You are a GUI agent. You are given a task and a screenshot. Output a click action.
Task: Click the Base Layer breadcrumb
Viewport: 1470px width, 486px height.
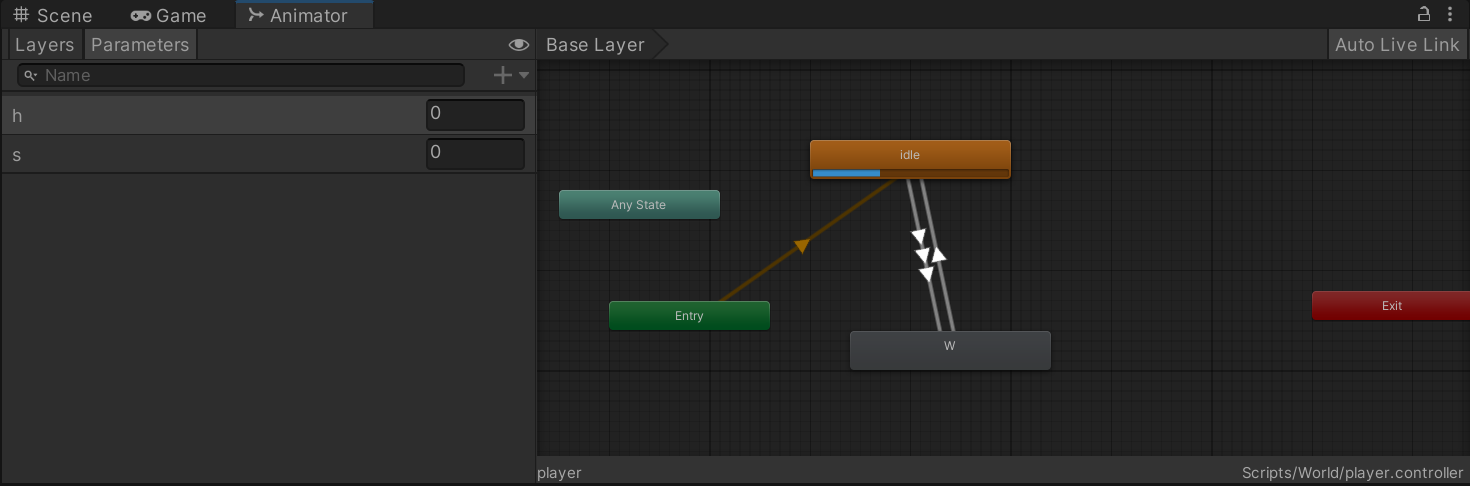[596, 45]
